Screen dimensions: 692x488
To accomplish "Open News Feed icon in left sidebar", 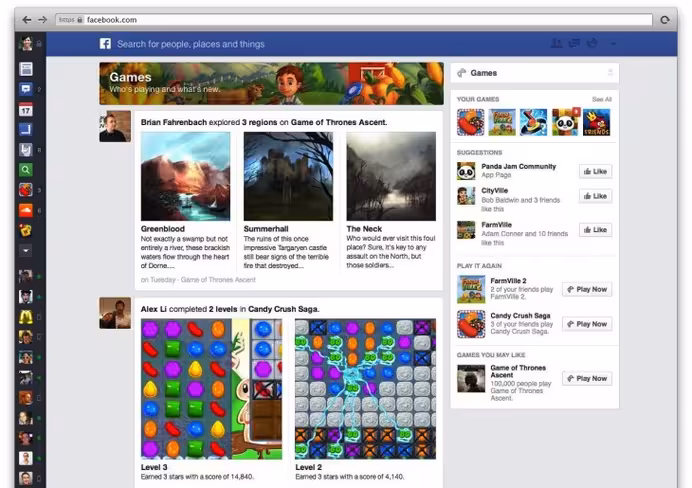I will 26,69.
